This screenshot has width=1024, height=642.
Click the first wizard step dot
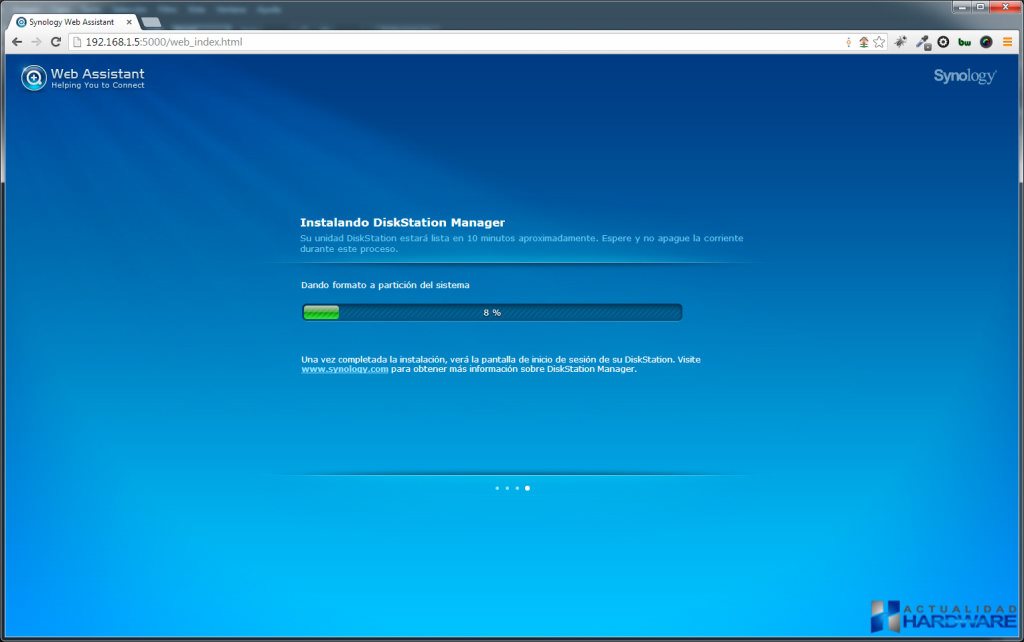(x=497, y=488)
